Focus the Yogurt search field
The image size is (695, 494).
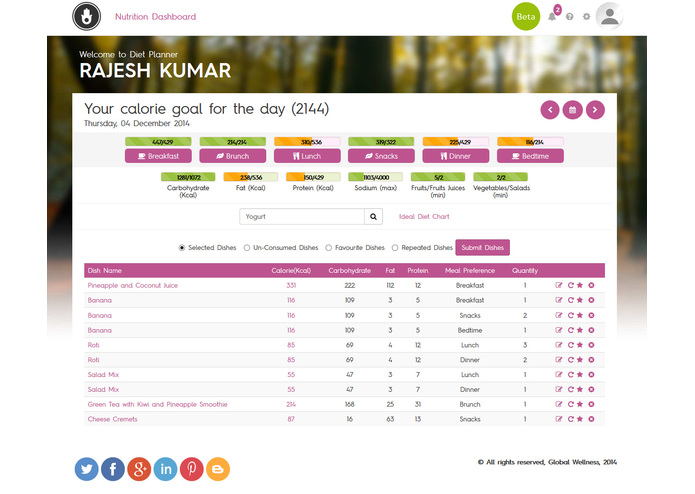302,217
